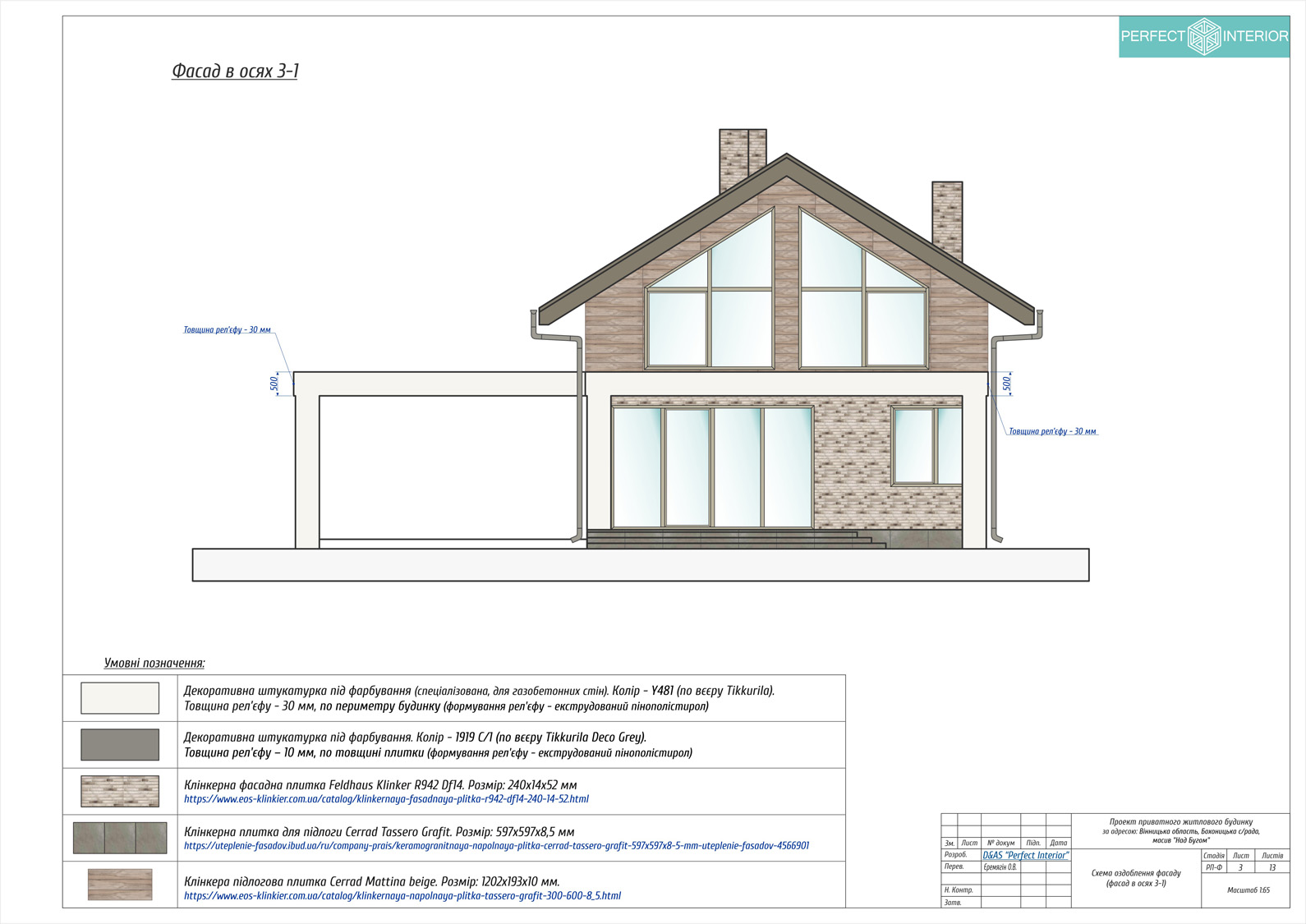The image size is (1306, 924).
Task: Follow the eos-klinkier tassero-grafit floor tile link
Action: (402, 896)
